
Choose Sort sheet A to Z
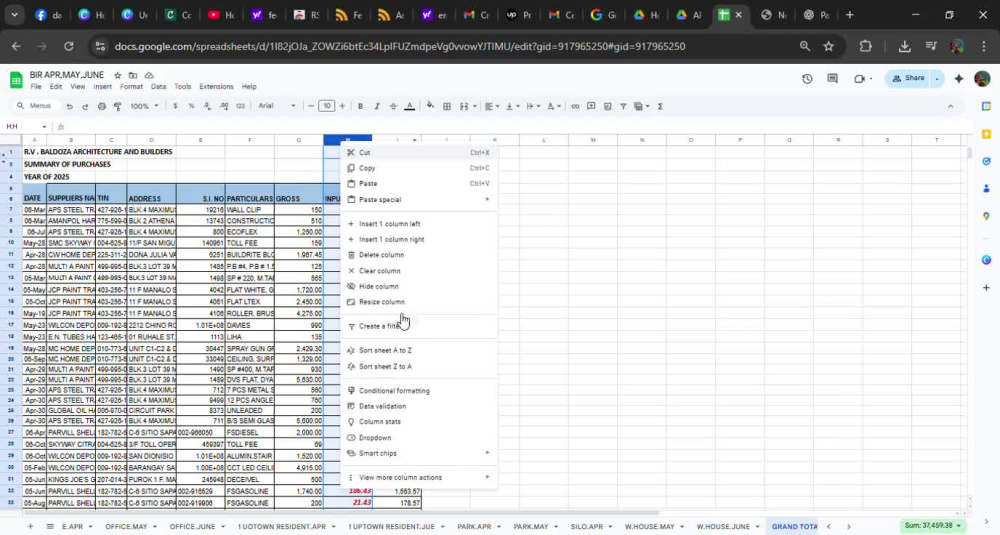[418, 351]
